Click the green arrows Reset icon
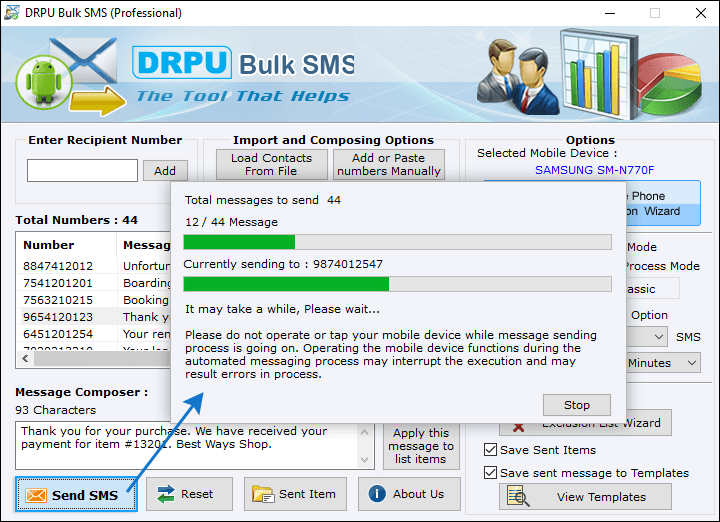 (x=165, y=494)
